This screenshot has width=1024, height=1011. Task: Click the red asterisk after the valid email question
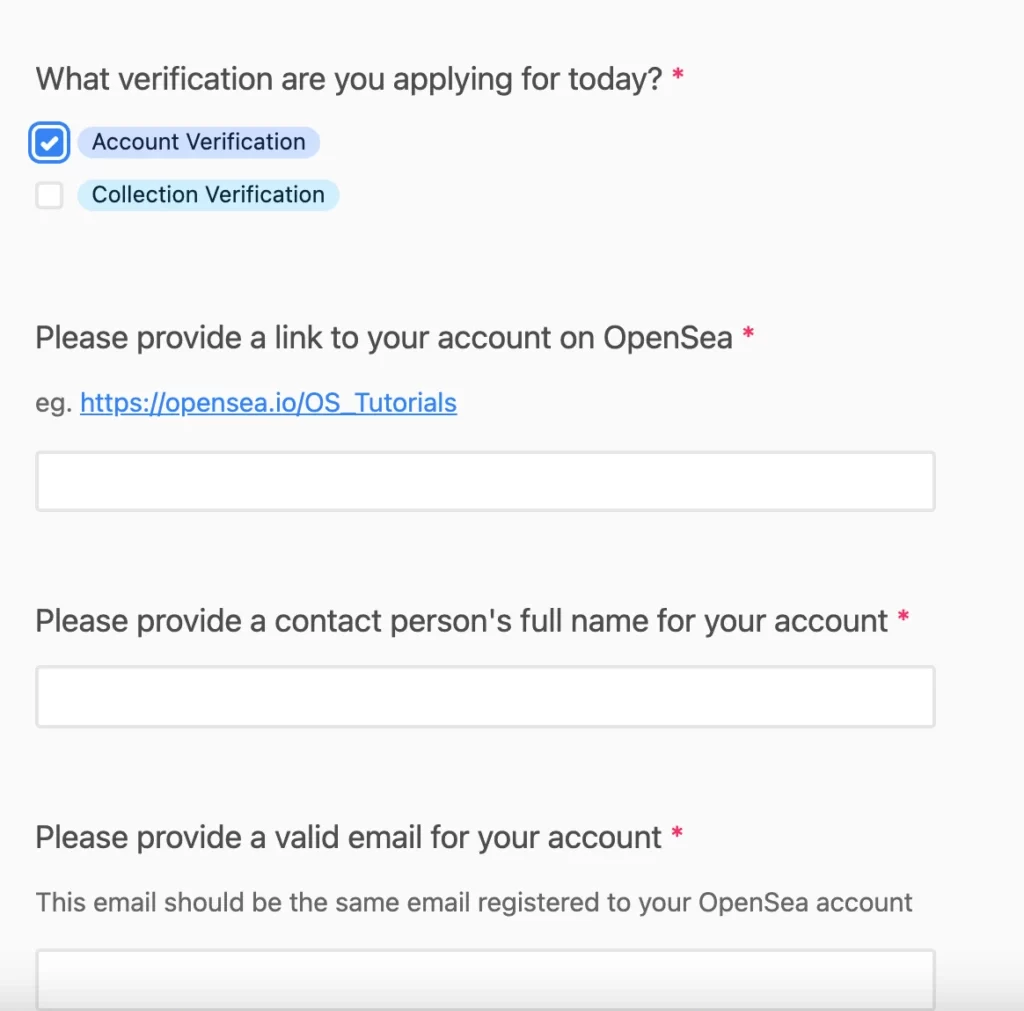click(x=677, y=833)
